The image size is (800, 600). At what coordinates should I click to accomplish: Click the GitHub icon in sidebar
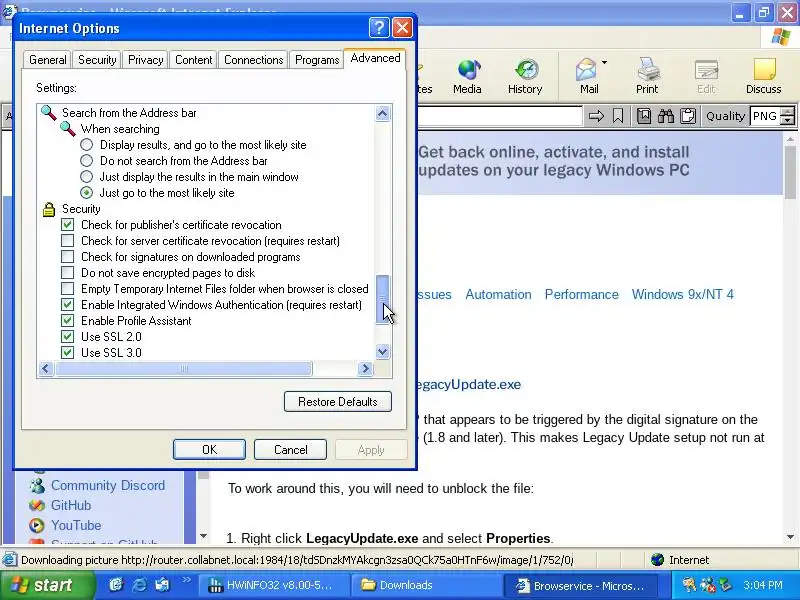point(37,505)
